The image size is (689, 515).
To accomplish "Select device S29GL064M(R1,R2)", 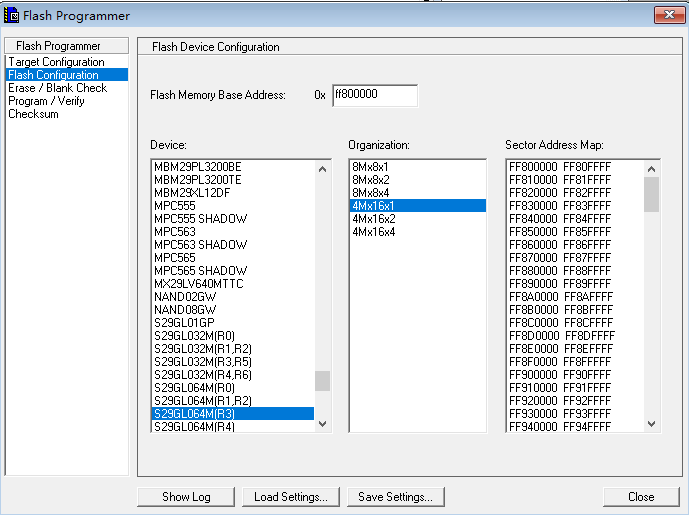I will point(233,401).
